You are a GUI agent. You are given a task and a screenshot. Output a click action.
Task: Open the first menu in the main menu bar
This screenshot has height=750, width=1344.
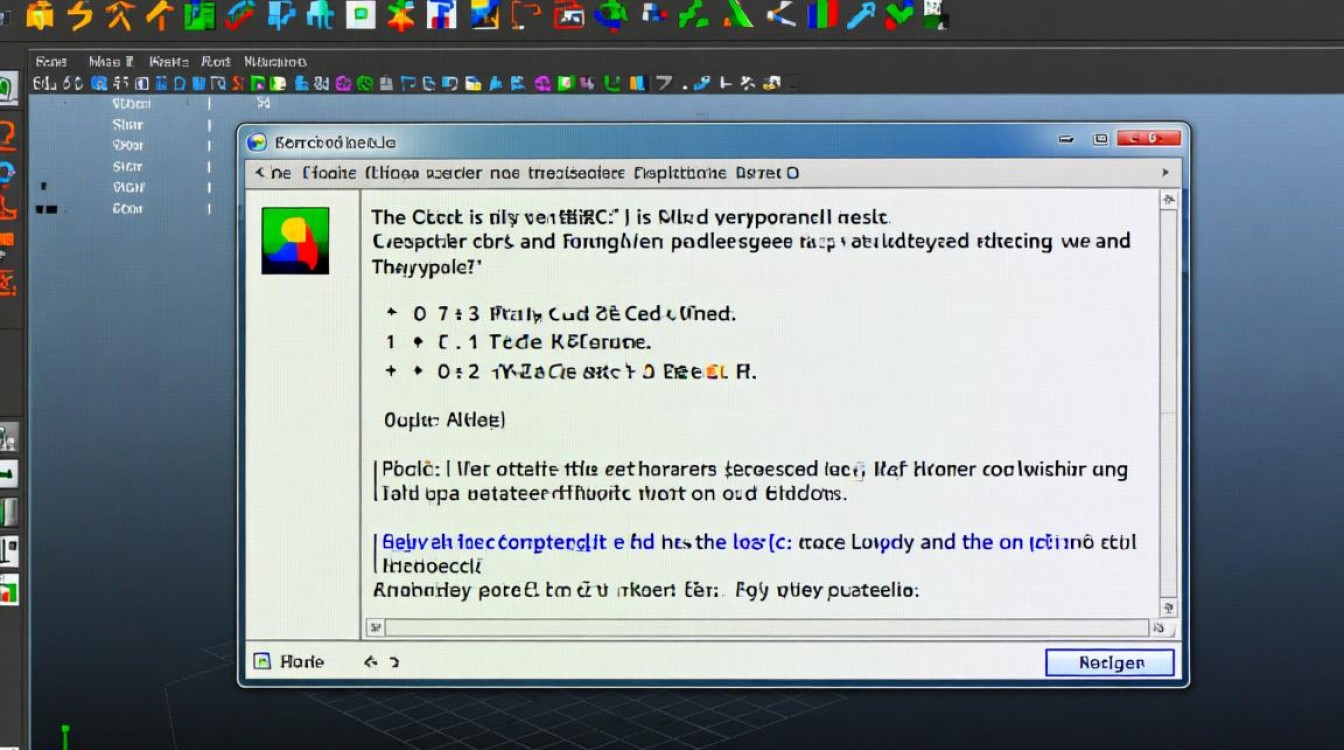[x=50, y=61]
